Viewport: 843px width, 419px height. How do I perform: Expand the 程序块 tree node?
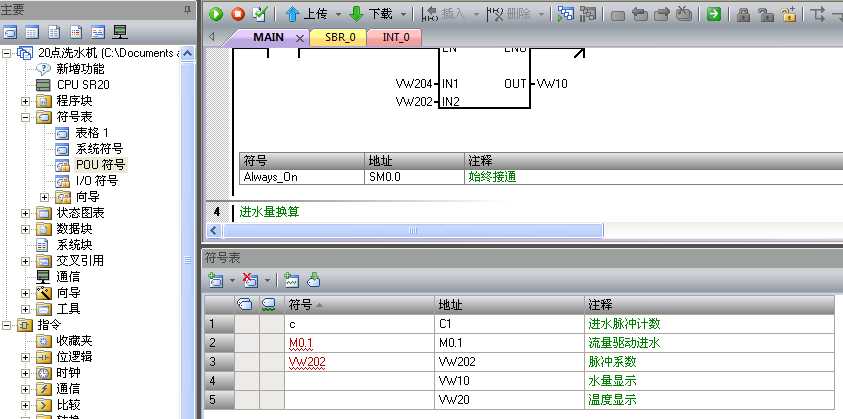(26, 101)
